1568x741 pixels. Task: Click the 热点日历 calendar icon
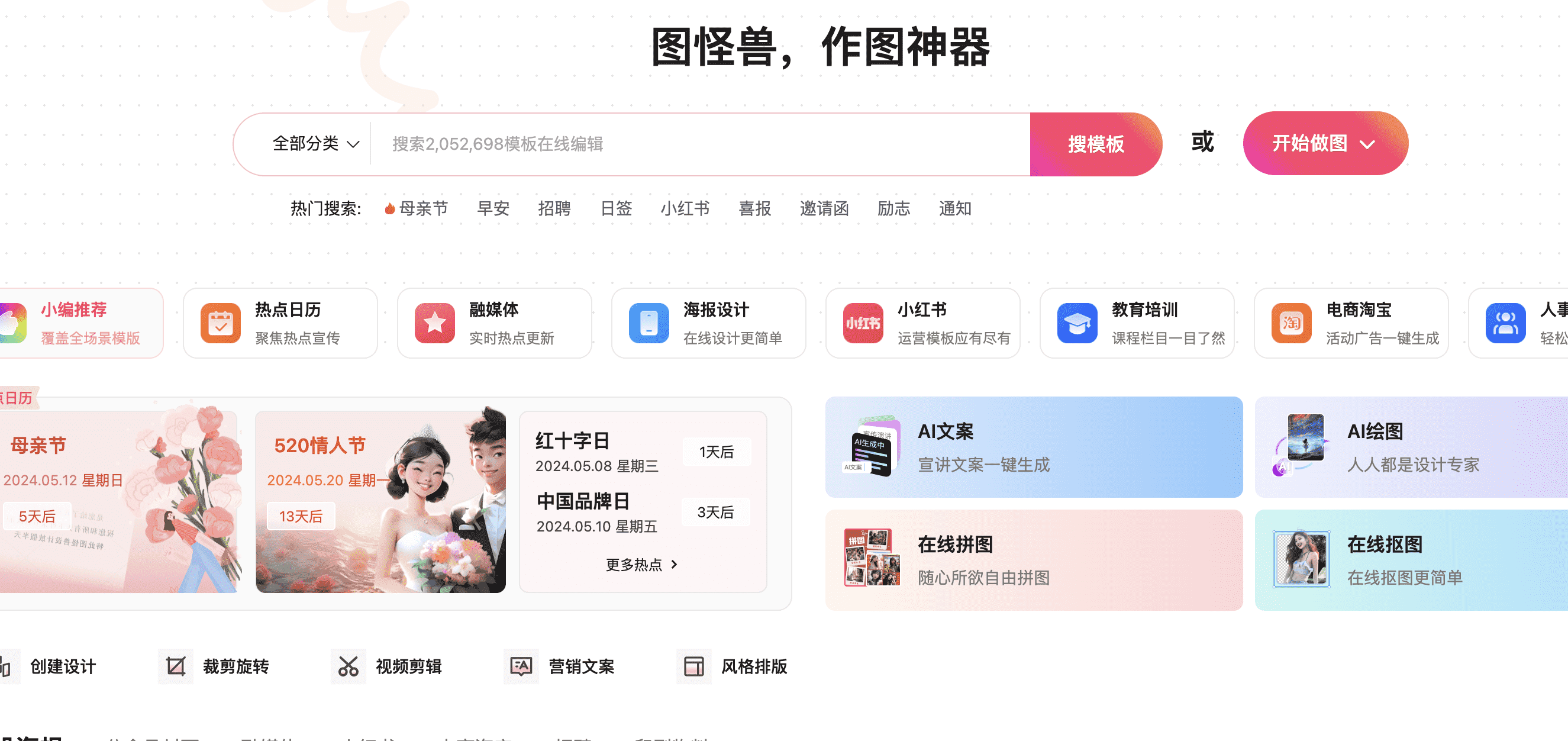(x=220, y=323)
